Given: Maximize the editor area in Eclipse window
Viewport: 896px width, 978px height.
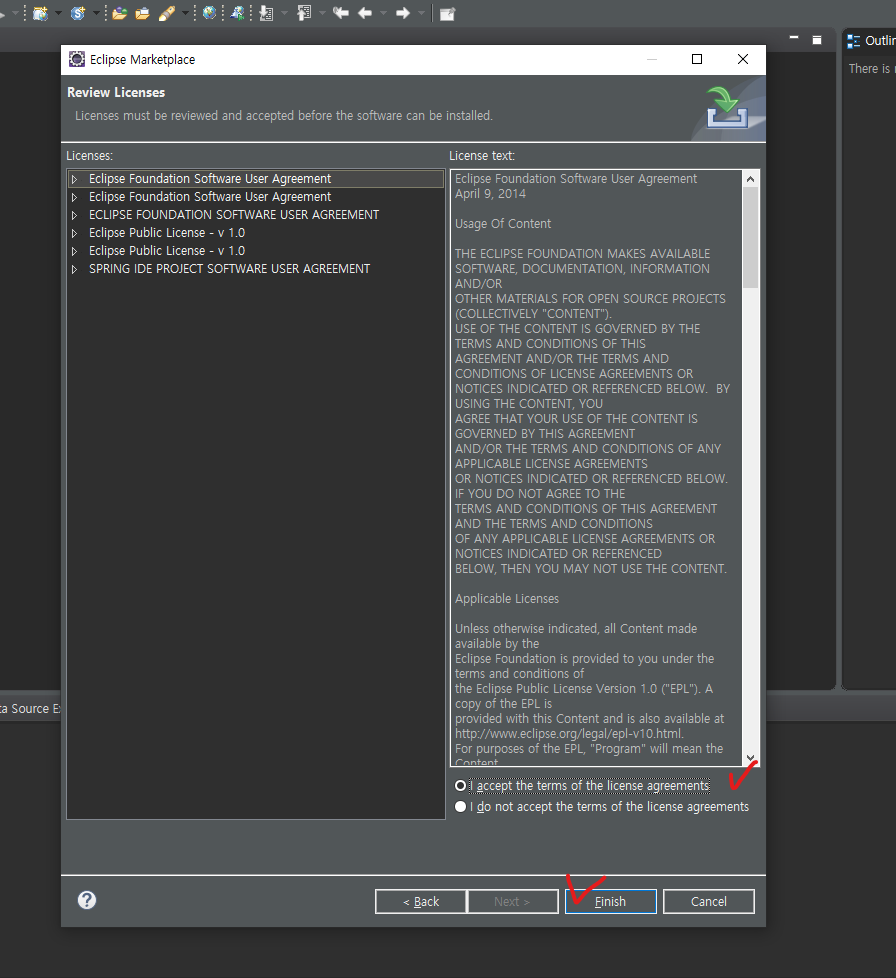Looking at the screenshot, I should tap(817, 40).
